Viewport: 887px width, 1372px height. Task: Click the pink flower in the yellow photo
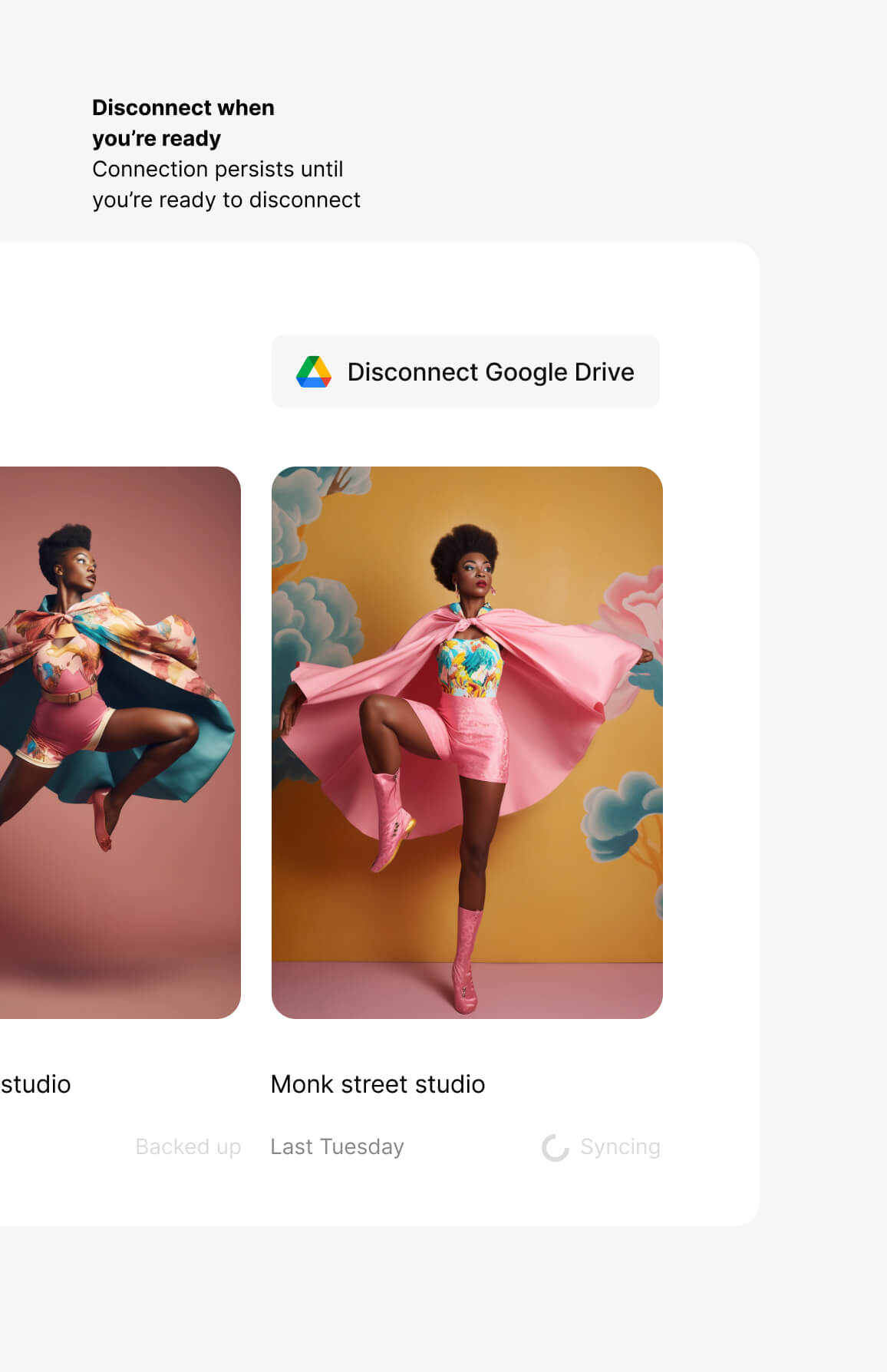click(637, 606)
